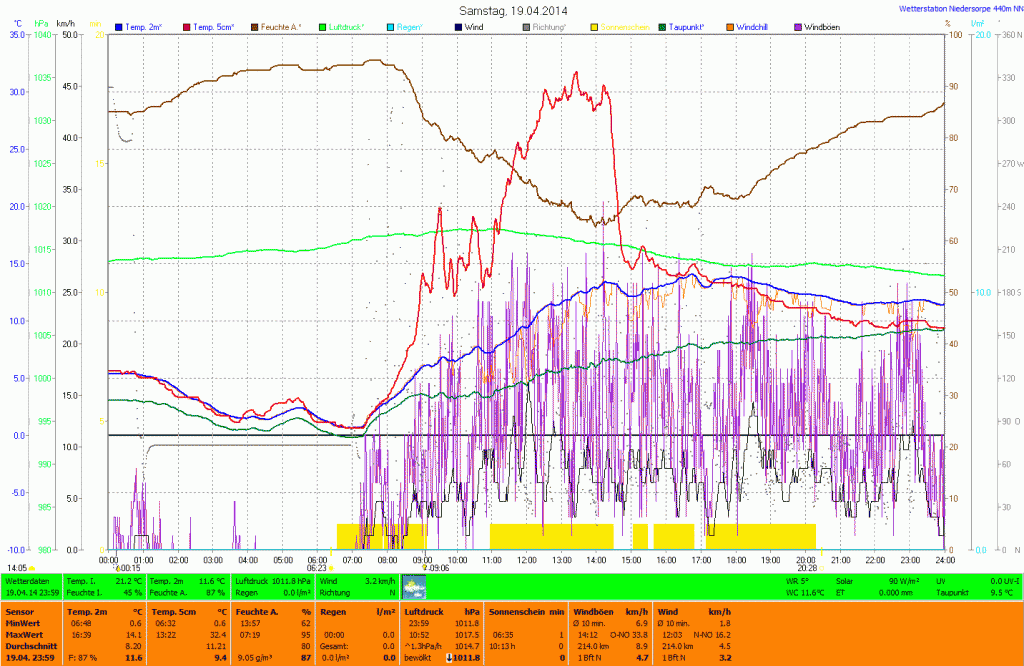Click the blue Temp. 2m legend square

click(120, 26)
